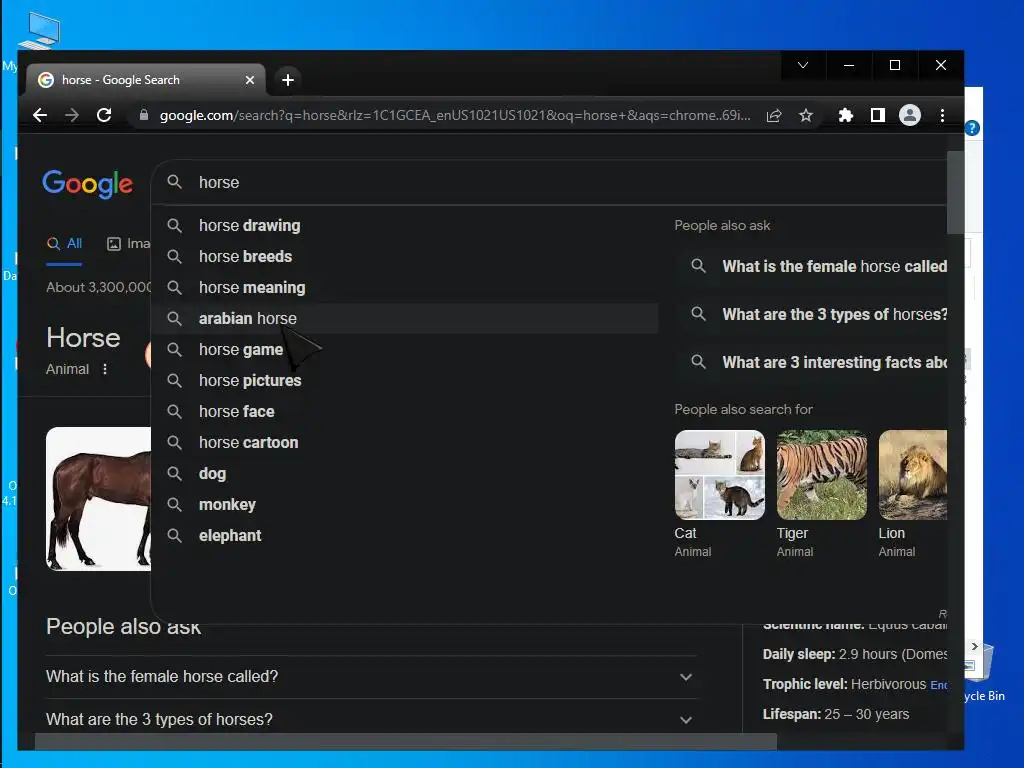Go back using the browser back arrow
Screen dimensions: 1024x768
(40, 116)
